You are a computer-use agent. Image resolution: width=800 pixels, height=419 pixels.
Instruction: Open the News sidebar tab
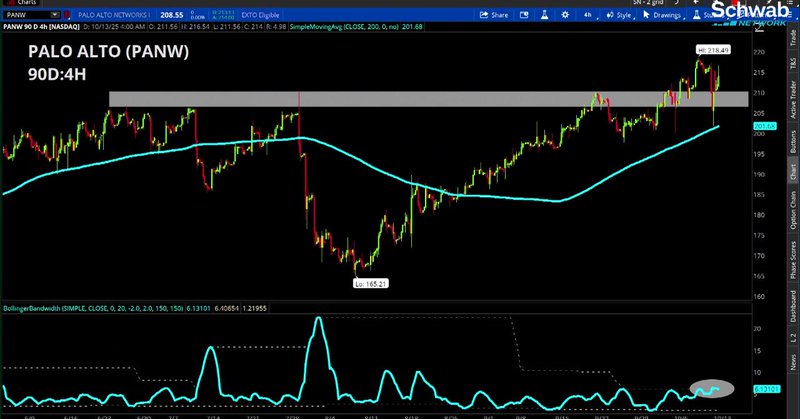click(x=793, y=362)
